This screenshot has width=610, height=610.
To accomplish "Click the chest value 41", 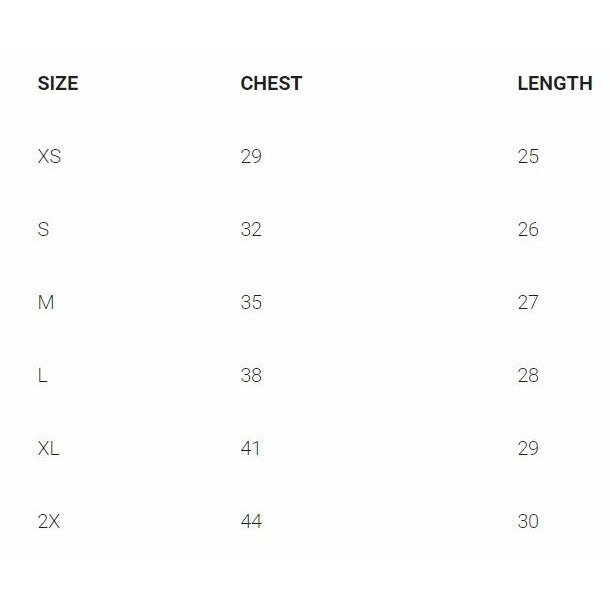I will pyautogui.click(x=251, y=449).
